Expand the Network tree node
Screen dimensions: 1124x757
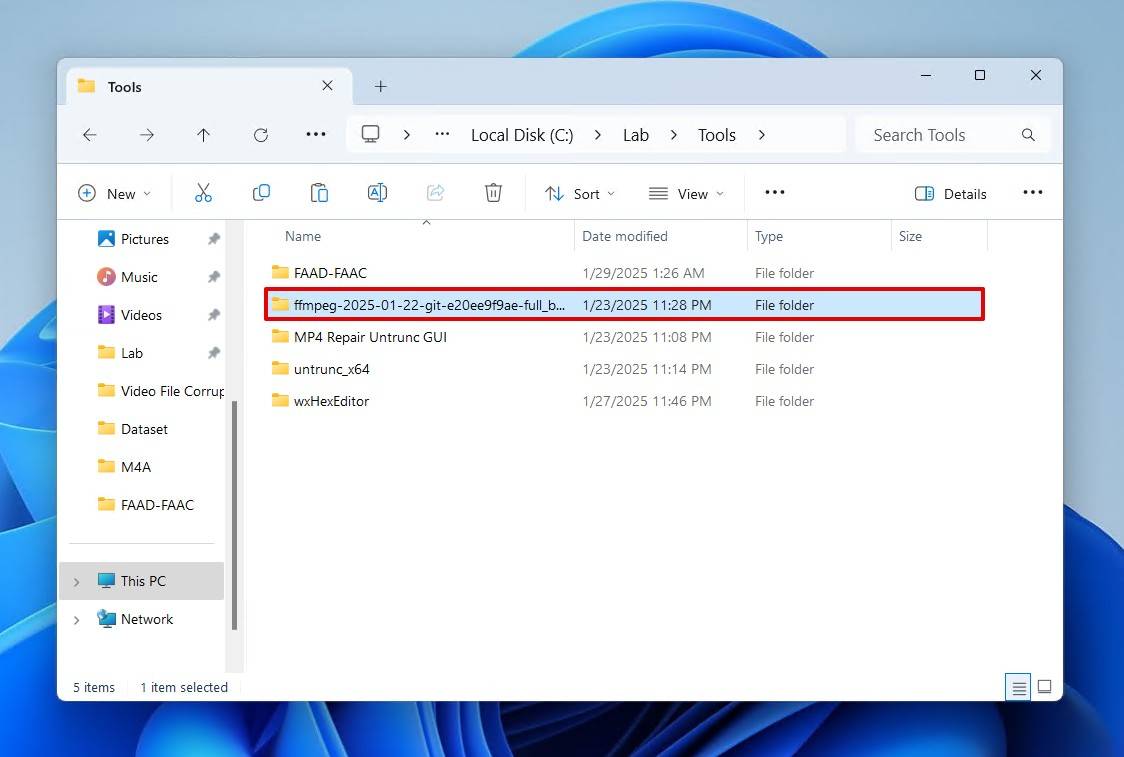[x=76, y=620]
